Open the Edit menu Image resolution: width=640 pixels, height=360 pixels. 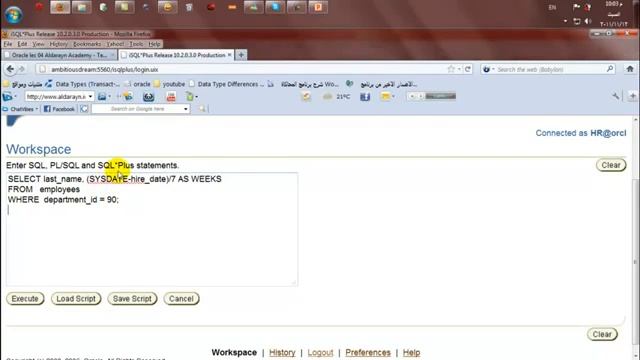[22, 44]
